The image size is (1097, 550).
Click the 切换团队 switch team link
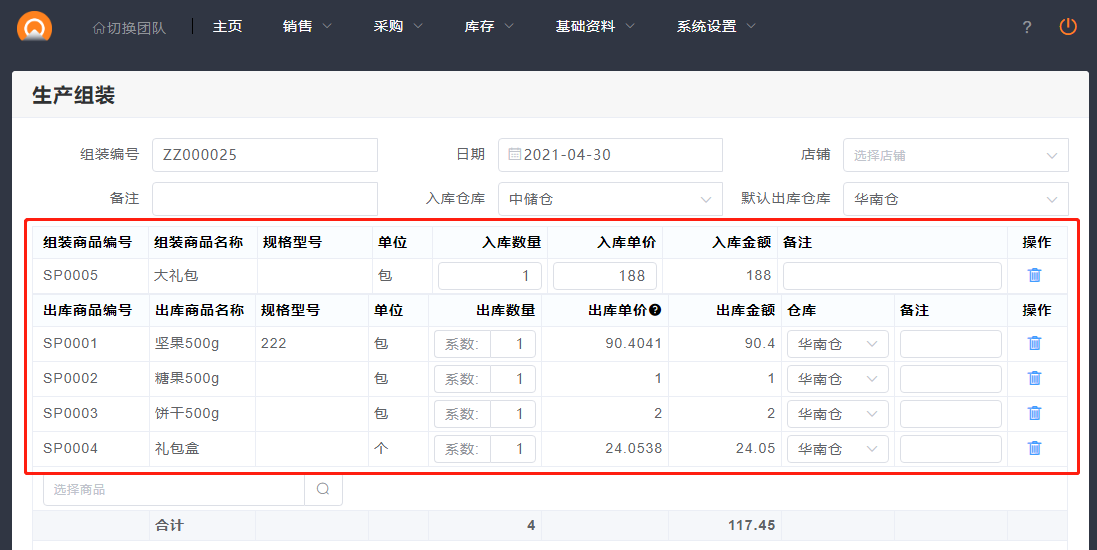[x=129, y=28]
